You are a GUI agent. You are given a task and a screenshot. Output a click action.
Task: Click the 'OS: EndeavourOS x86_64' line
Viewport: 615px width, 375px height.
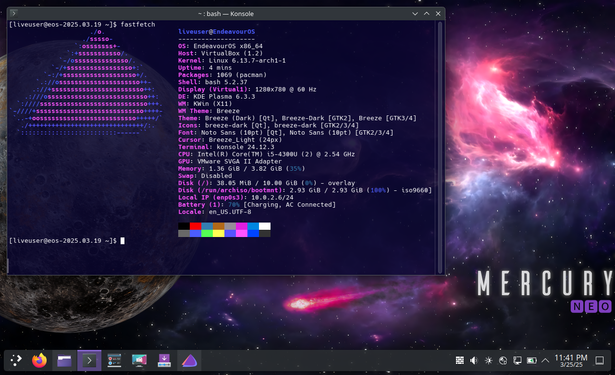pyautogui.click(x=220, y=46)
